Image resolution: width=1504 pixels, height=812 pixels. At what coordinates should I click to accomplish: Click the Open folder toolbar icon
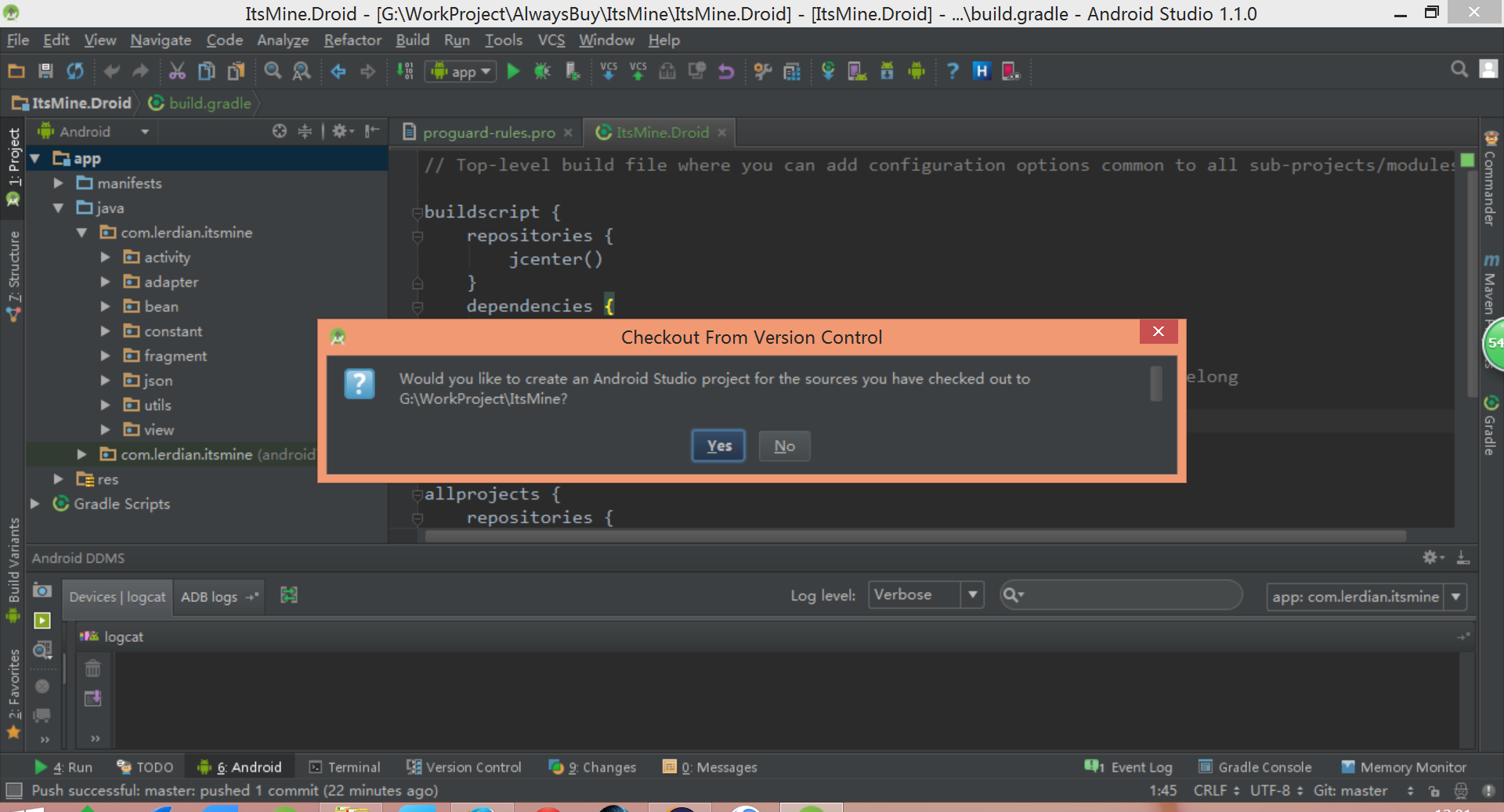16,71
